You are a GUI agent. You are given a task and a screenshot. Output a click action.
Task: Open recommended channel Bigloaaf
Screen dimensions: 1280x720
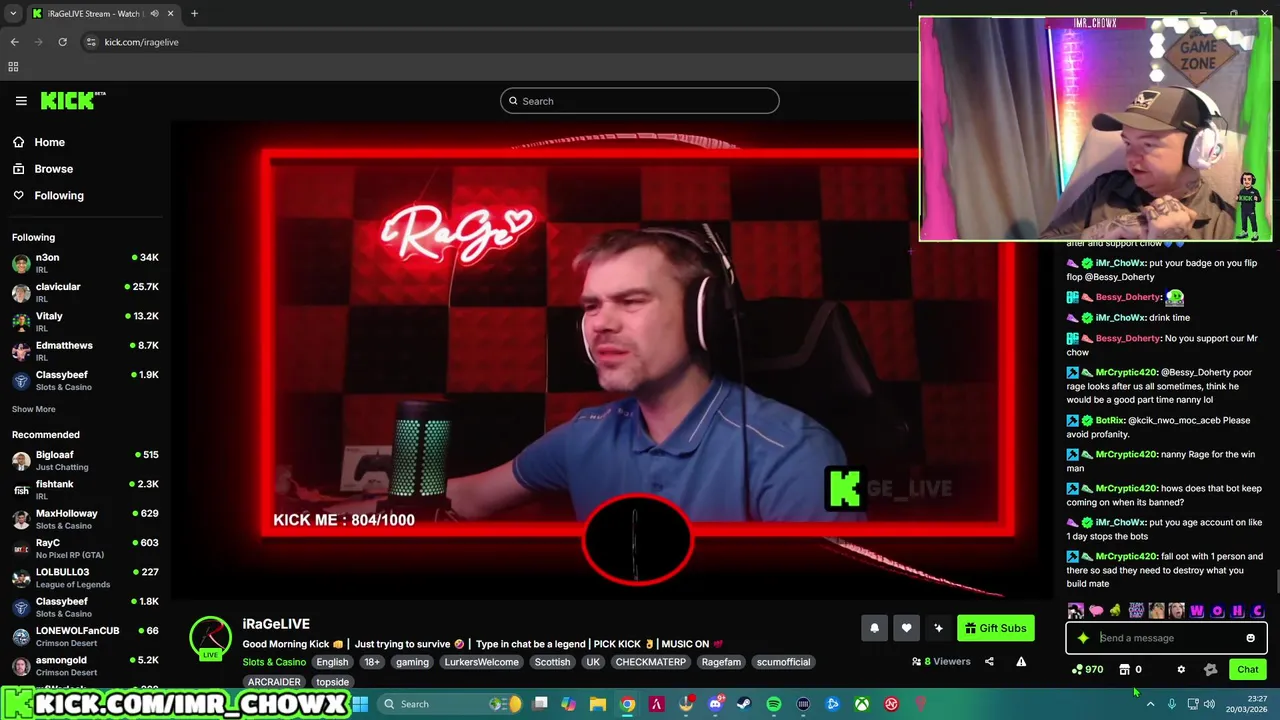pyautogui.click(x=85, y=460)
